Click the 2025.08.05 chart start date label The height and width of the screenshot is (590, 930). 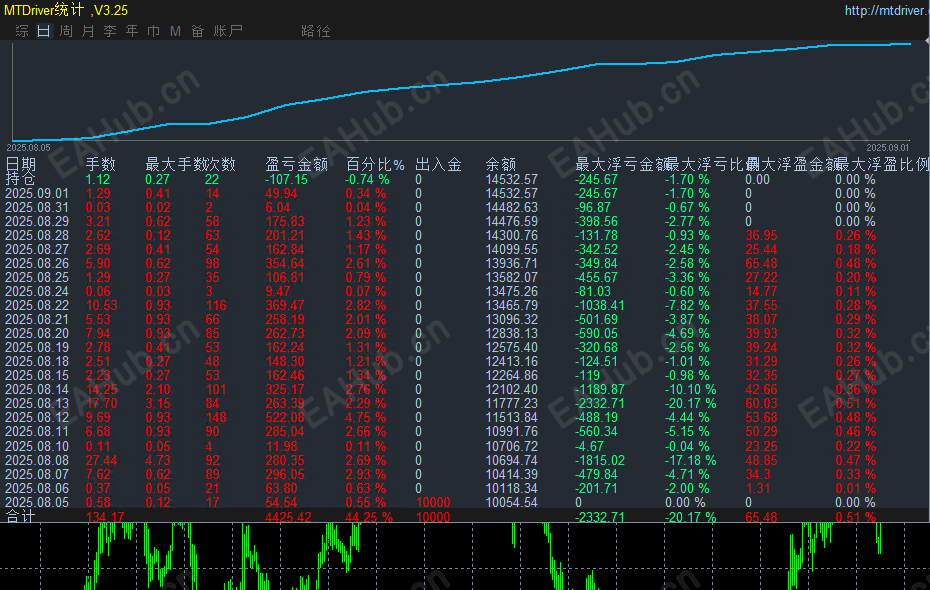click(28, 148)
